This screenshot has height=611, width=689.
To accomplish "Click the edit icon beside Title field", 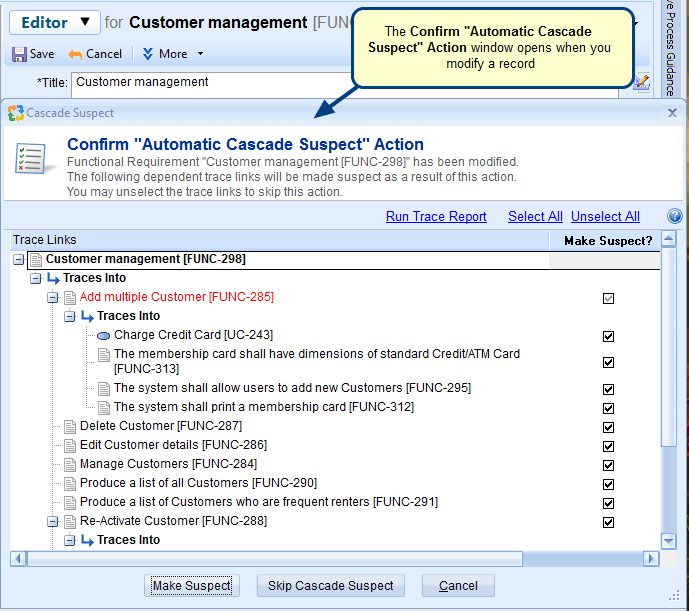I will [642, 83].
